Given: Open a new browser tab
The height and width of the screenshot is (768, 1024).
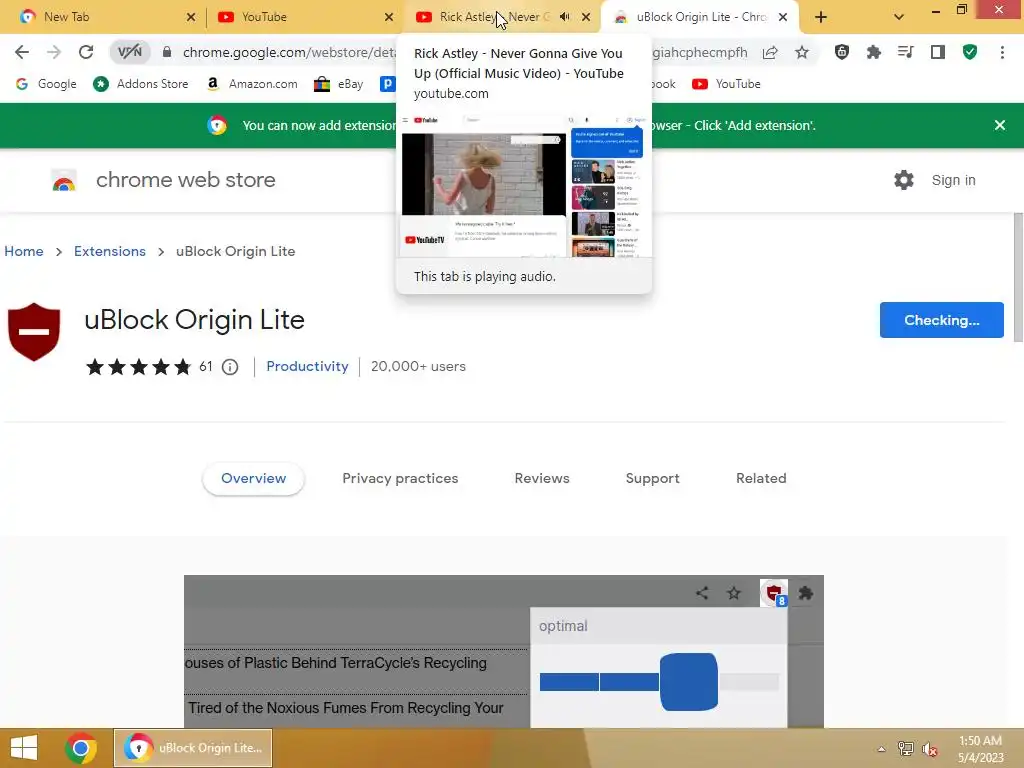Looking at the screenshot, I should coord(821,17).
